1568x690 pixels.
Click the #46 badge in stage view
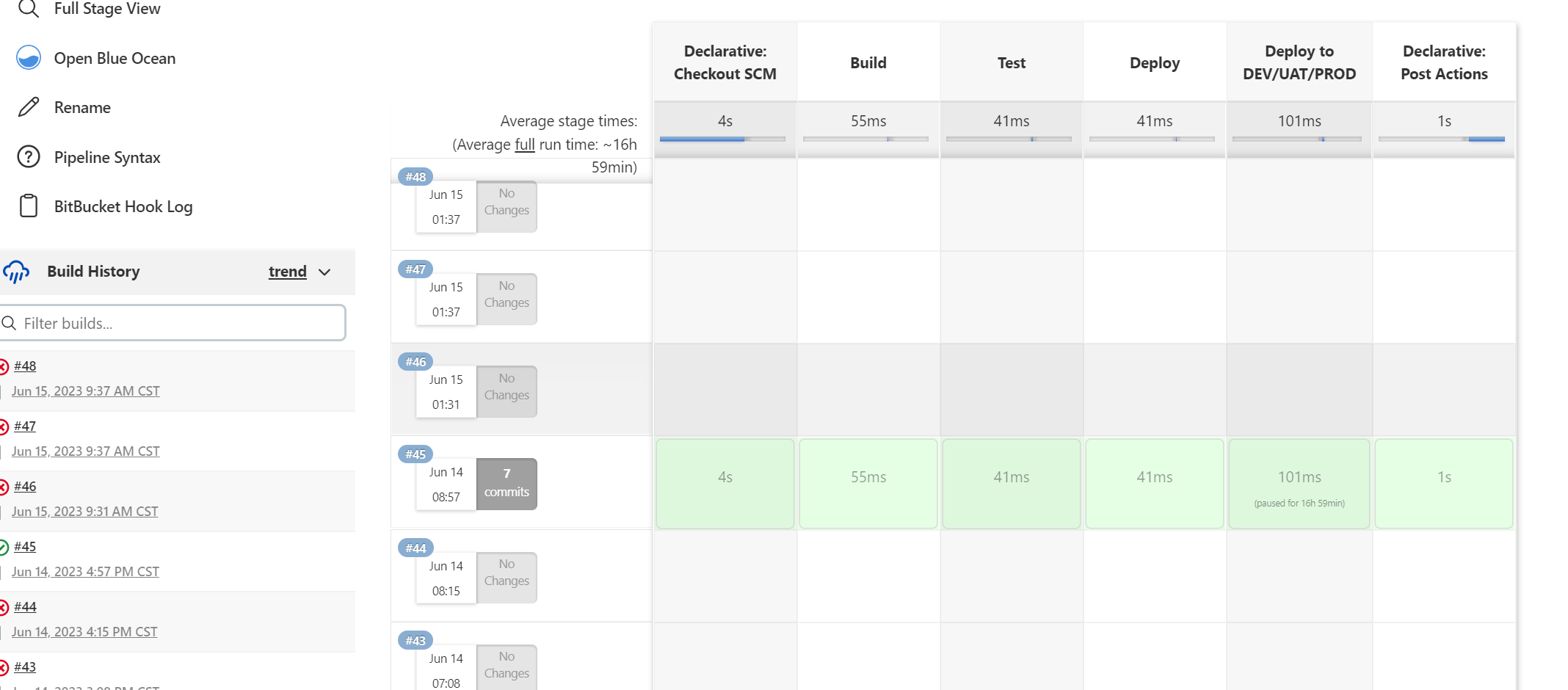tap(415, 362)
